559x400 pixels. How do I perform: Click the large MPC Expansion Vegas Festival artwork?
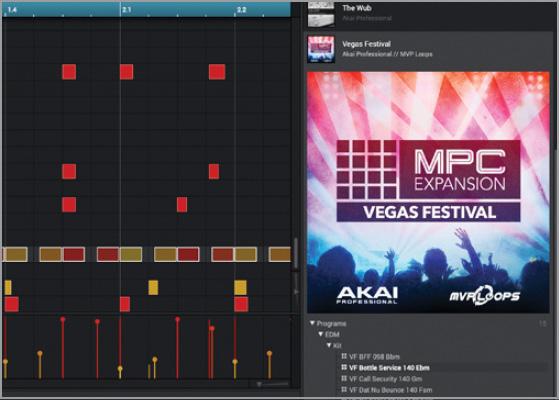point(428,193)
